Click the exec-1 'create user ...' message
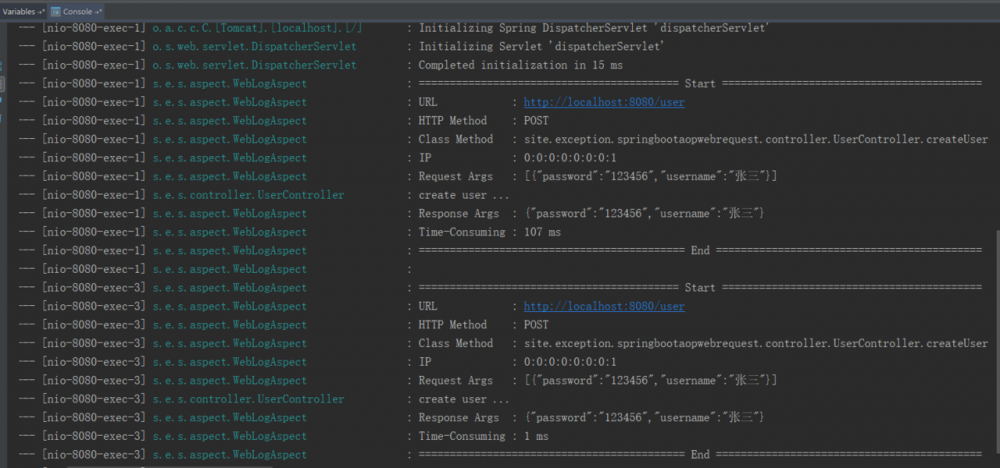The height and width of the screenshot is (468, 1000). pos(452,195)
